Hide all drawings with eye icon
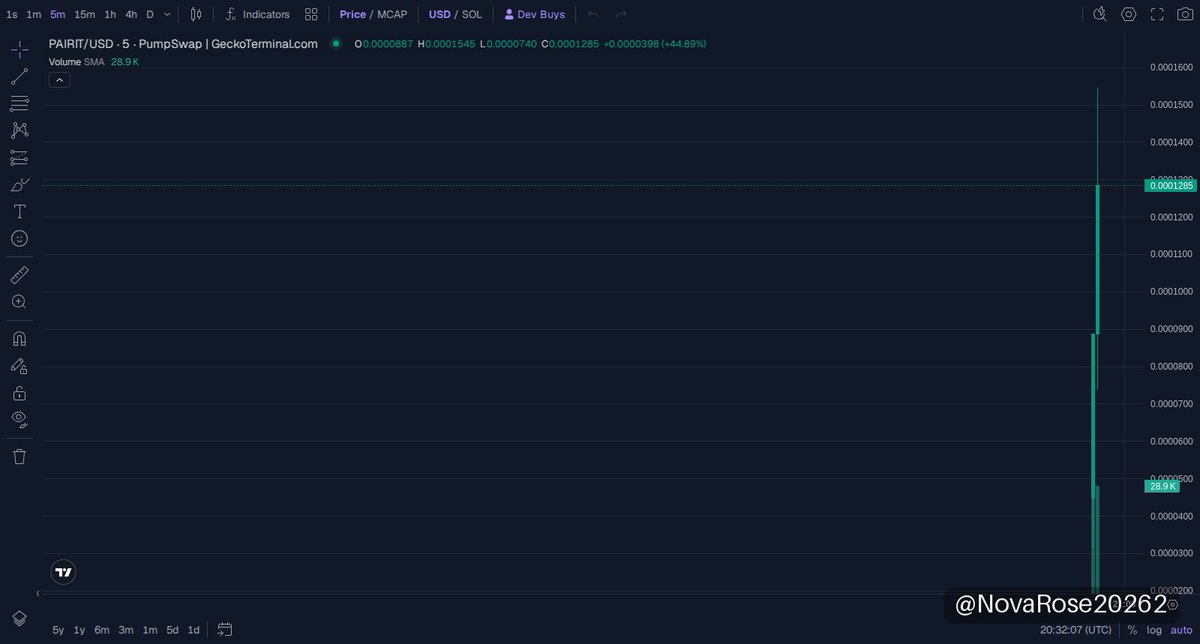The width and height of the screenshot is (1200, 644). tap(19, 419)
